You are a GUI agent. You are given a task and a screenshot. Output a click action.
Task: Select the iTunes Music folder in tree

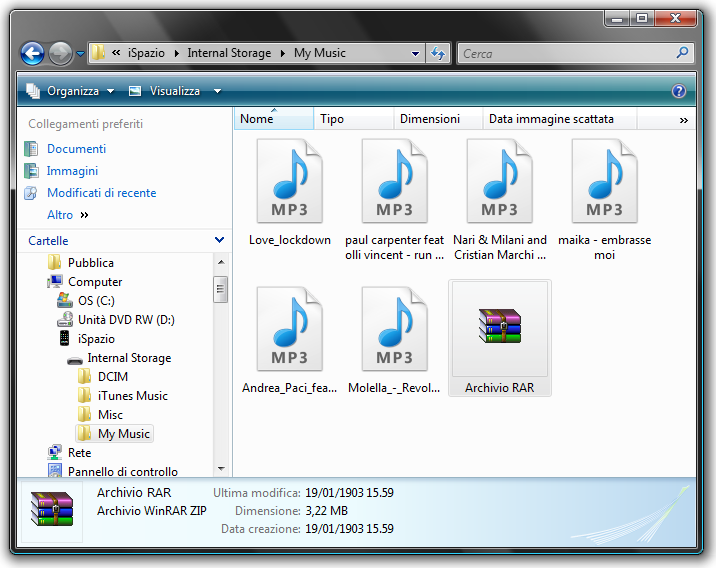point(132,396)
